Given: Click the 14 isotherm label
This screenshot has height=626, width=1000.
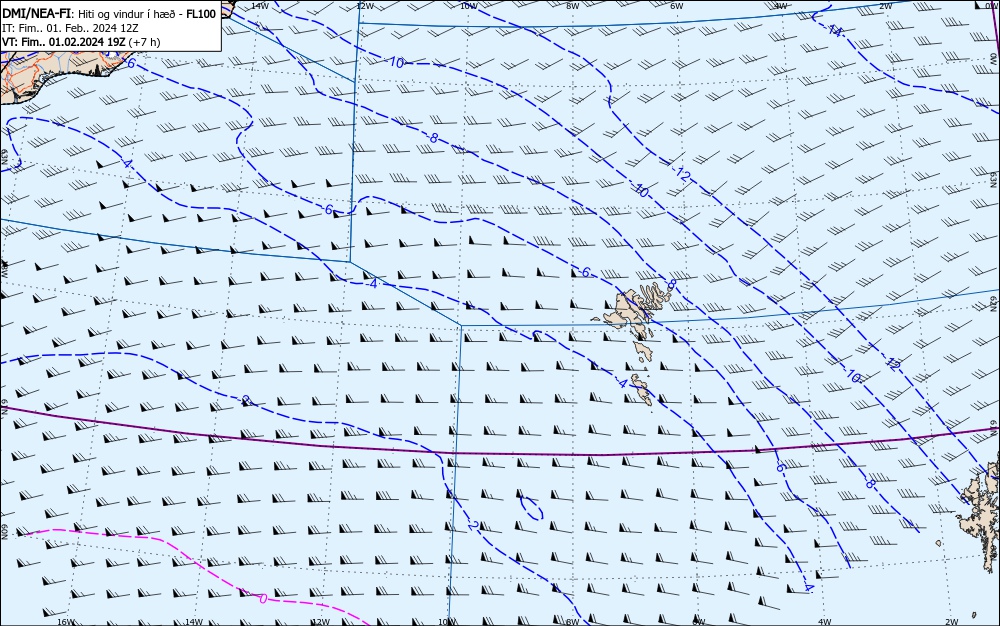Looking at the screenshot, I should pyautogui.click(x=835, y=29).
